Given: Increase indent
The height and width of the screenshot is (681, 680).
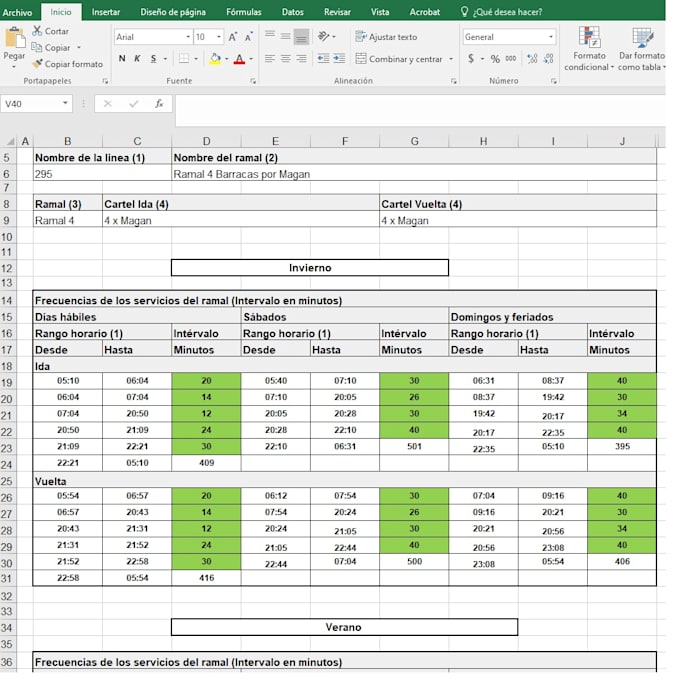Looking at the screenshot, I should (339, 59).
